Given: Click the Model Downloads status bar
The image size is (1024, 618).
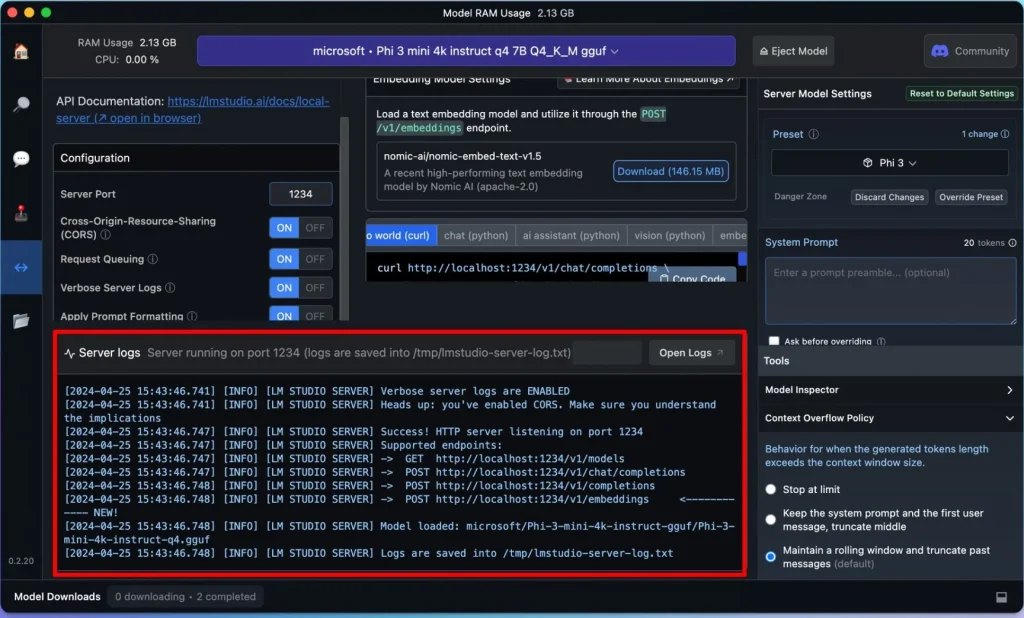Looking at the screenshot, I should pyautogui.click(x=512, y=596).
